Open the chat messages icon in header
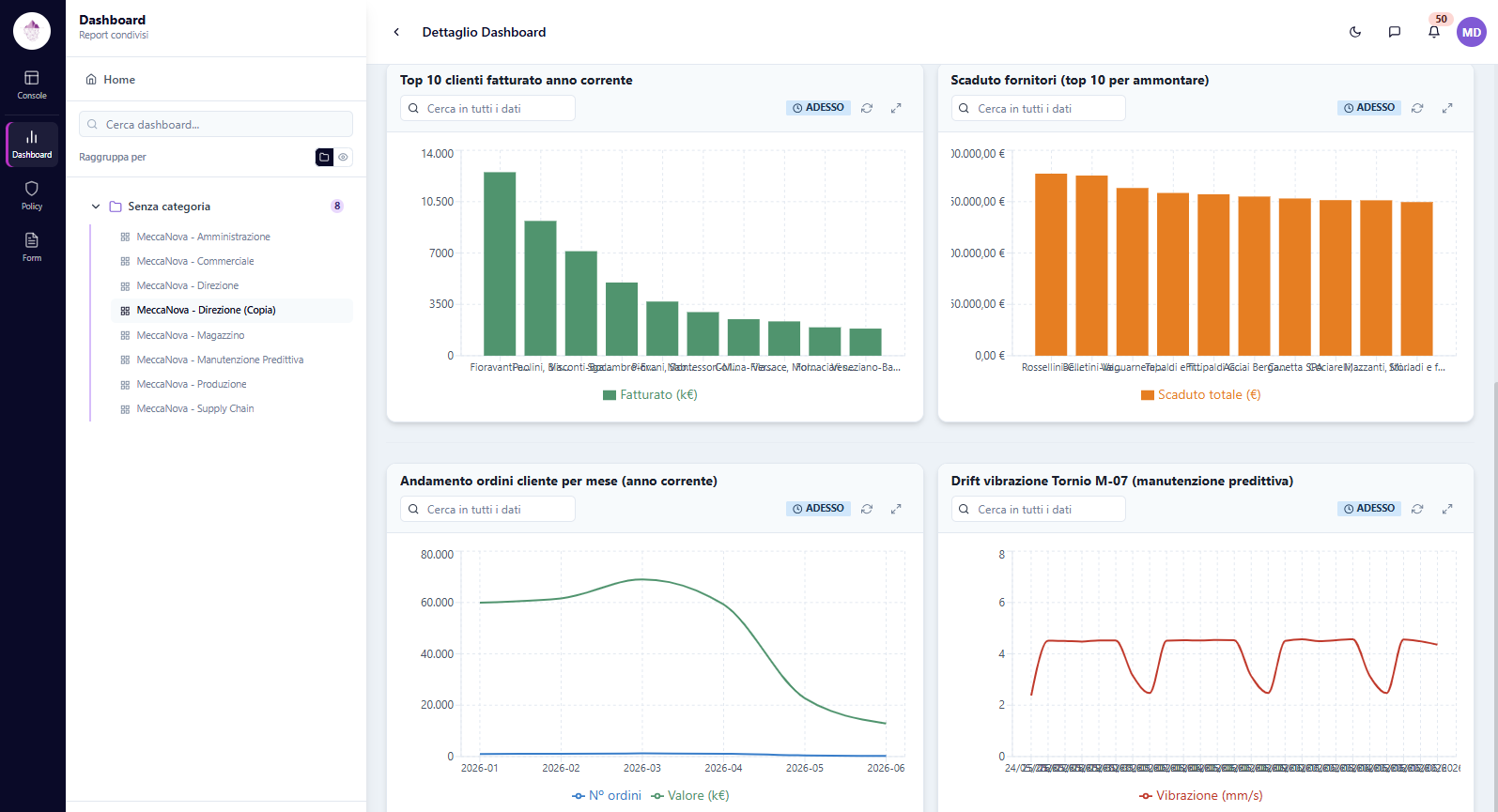This screenshot has width=1498, height=812. [1395, 32]
